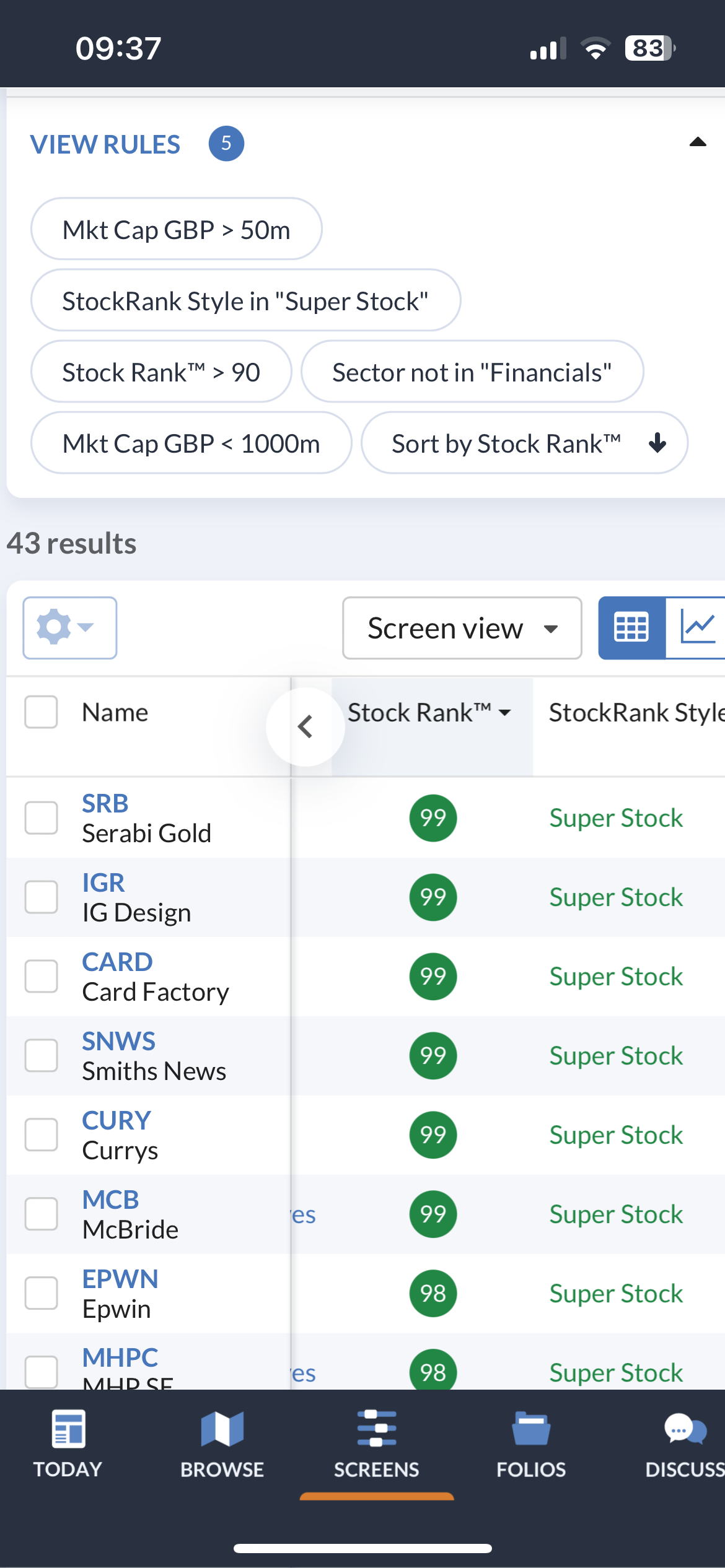Edit the StockRank Style Super Stock rule
This screenshot has width=725, height=1568.
tap(246, 300)
